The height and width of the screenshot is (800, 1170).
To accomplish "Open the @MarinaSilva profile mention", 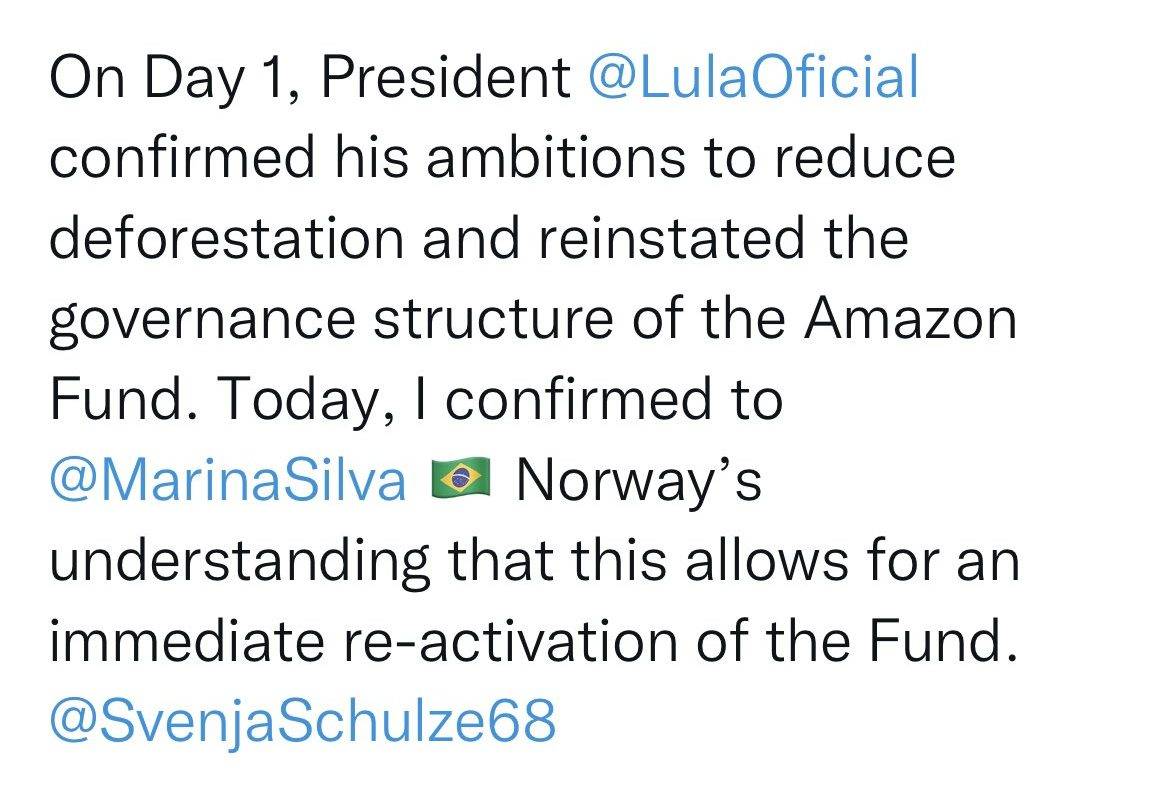I will click(228, 481).
